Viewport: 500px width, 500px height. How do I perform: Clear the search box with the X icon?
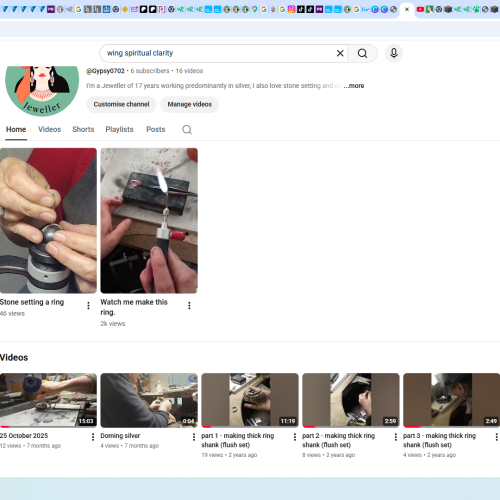click(340, 53)
